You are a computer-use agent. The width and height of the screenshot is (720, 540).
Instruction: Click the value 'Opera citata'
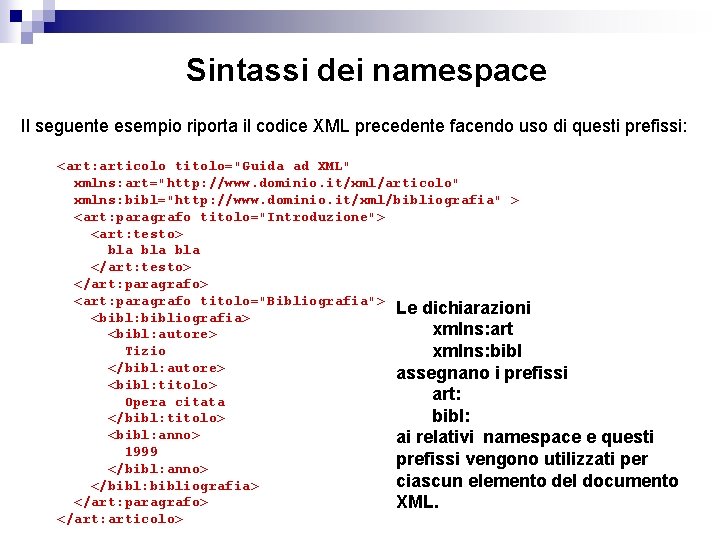[x=175, y=402]
